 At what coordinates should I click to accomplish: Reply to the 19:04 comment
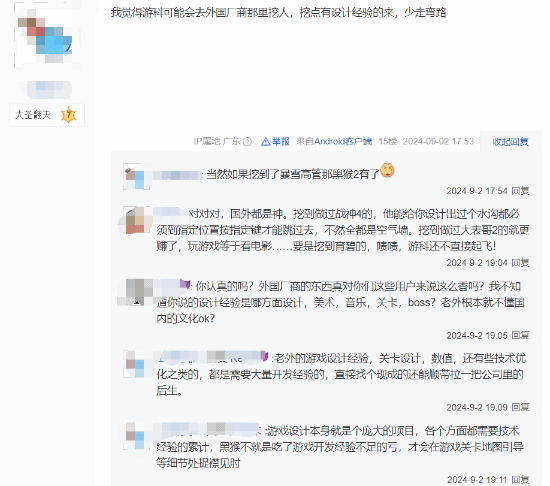(x=520, y=263)
